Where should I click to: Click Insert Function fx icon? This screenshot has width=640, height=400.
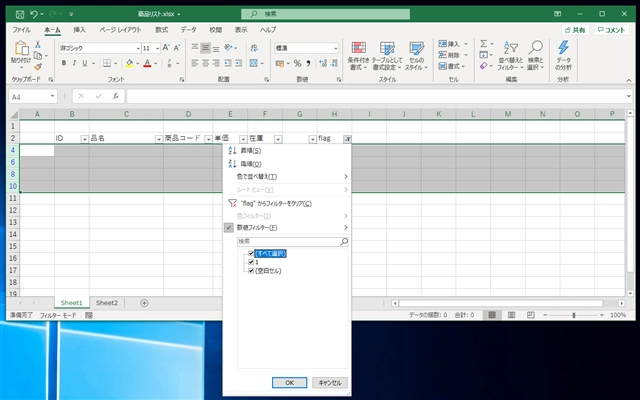point(116,96)
